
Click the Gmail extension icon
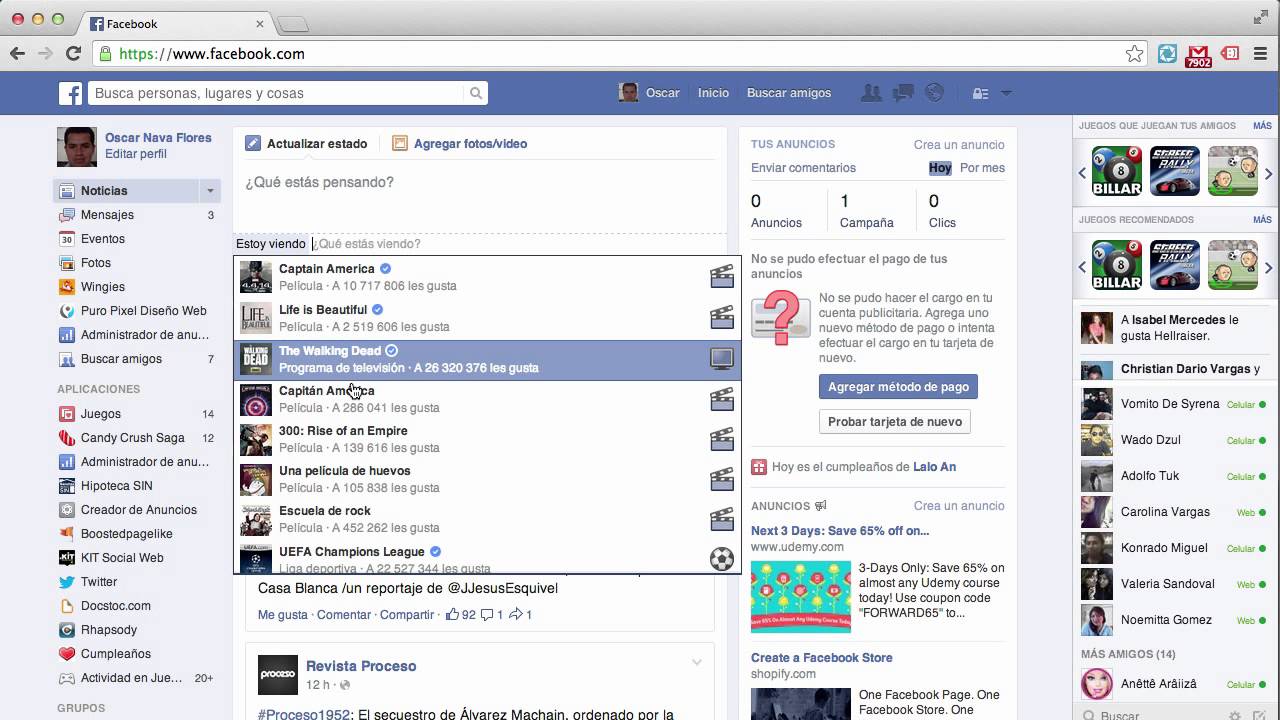[1198, 55]
